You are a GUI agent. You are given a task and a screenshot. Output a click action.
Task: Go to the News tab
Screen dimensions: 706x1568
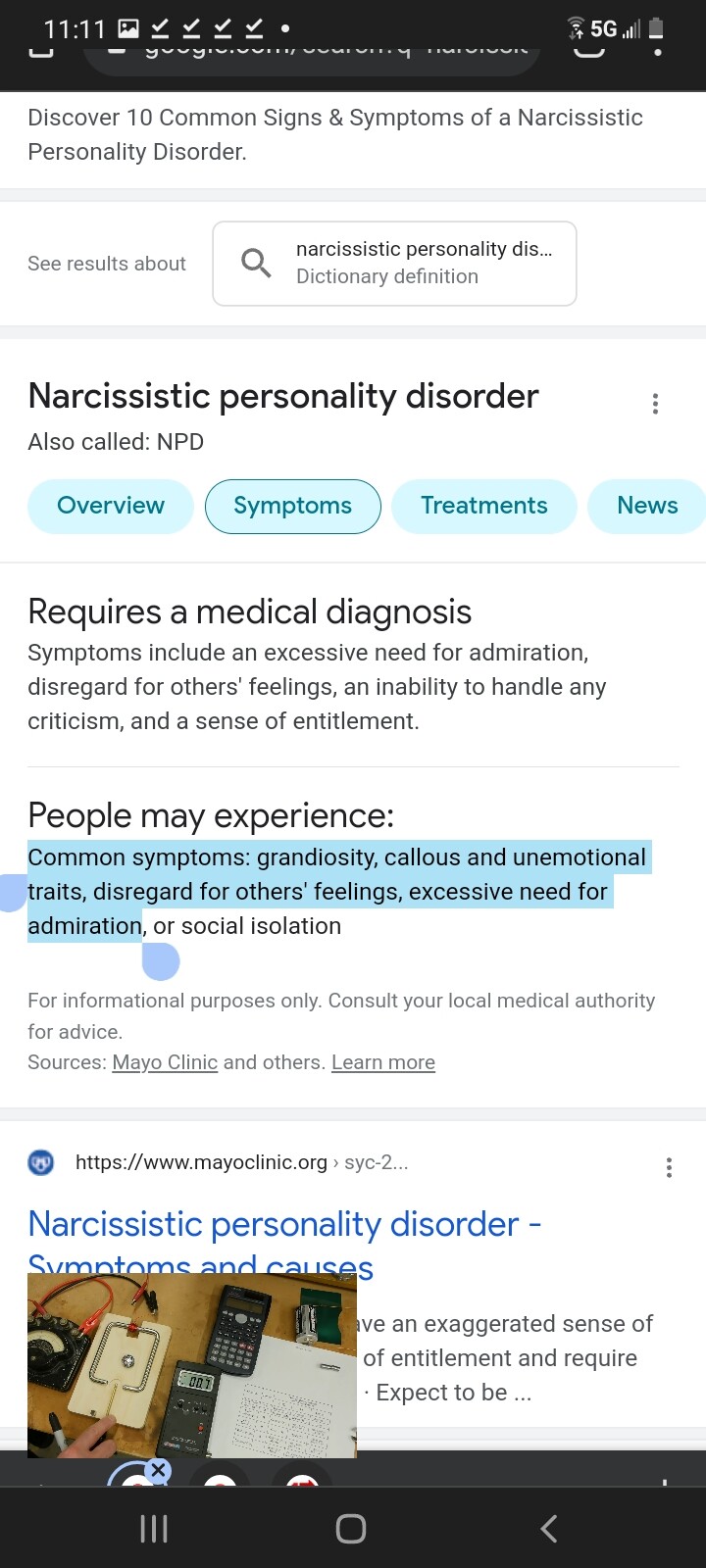647,506
